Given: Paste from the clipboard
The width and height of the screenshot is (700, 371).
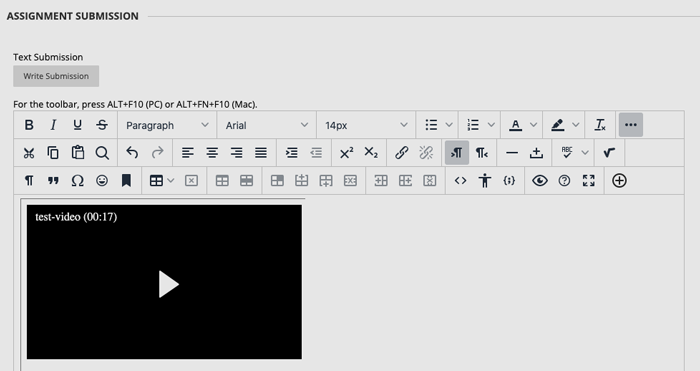Looking at the screenshot, I should click(77, 153).
